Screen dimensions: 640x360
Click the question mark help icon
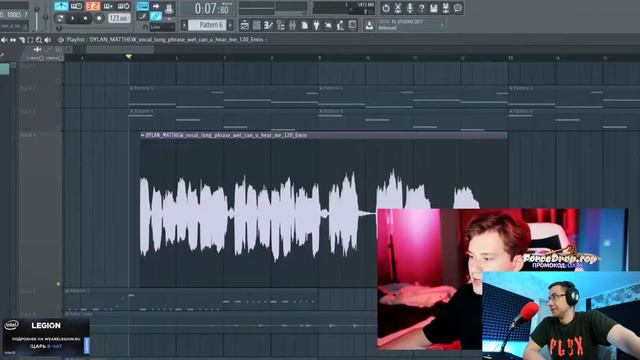click(422, 8)
